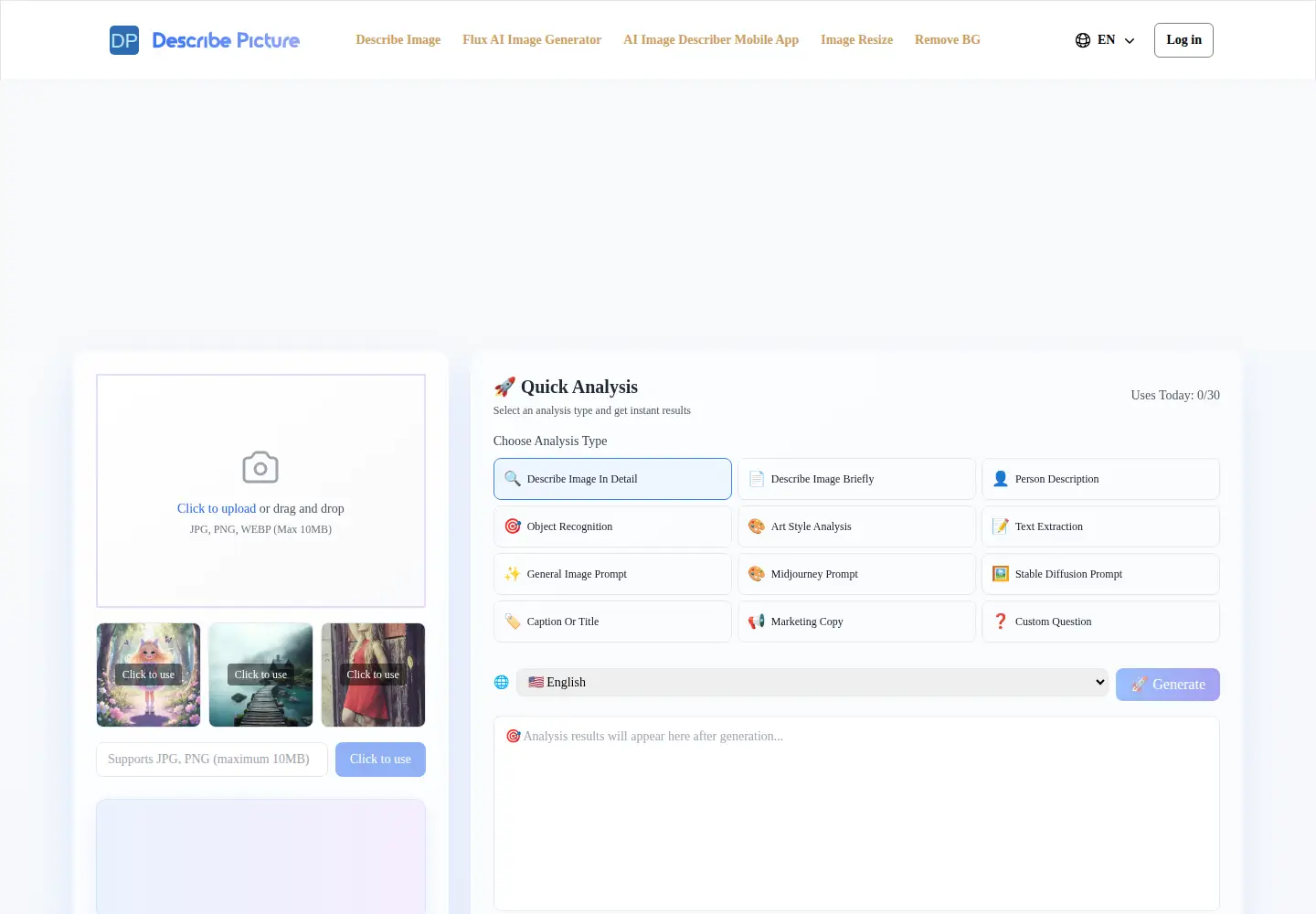Click the globe icon beside language select
1316x914 pixels.
coord(501,682)
